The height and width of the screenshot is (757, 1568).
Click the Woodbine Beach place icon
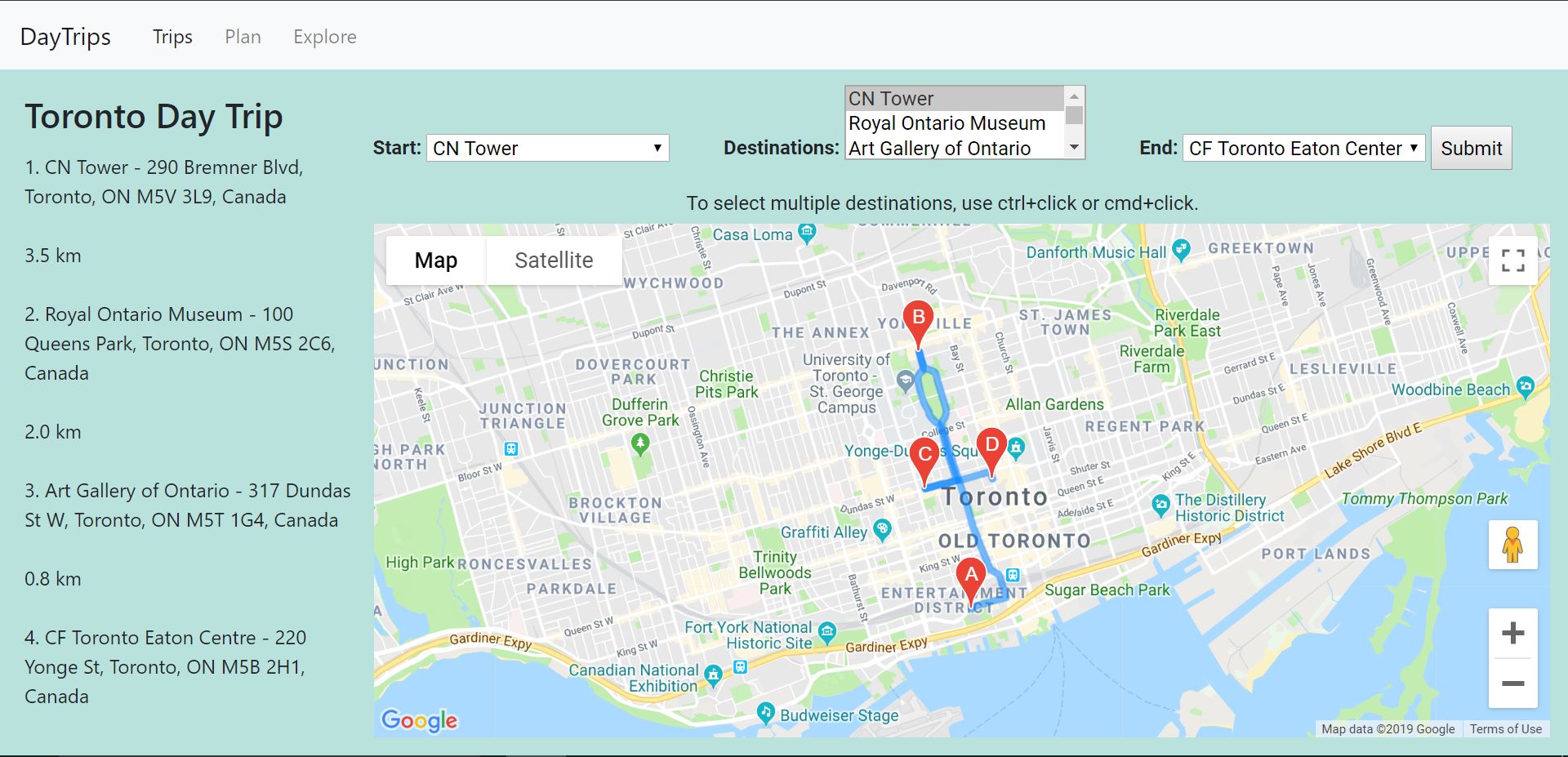pos(1525,387)
